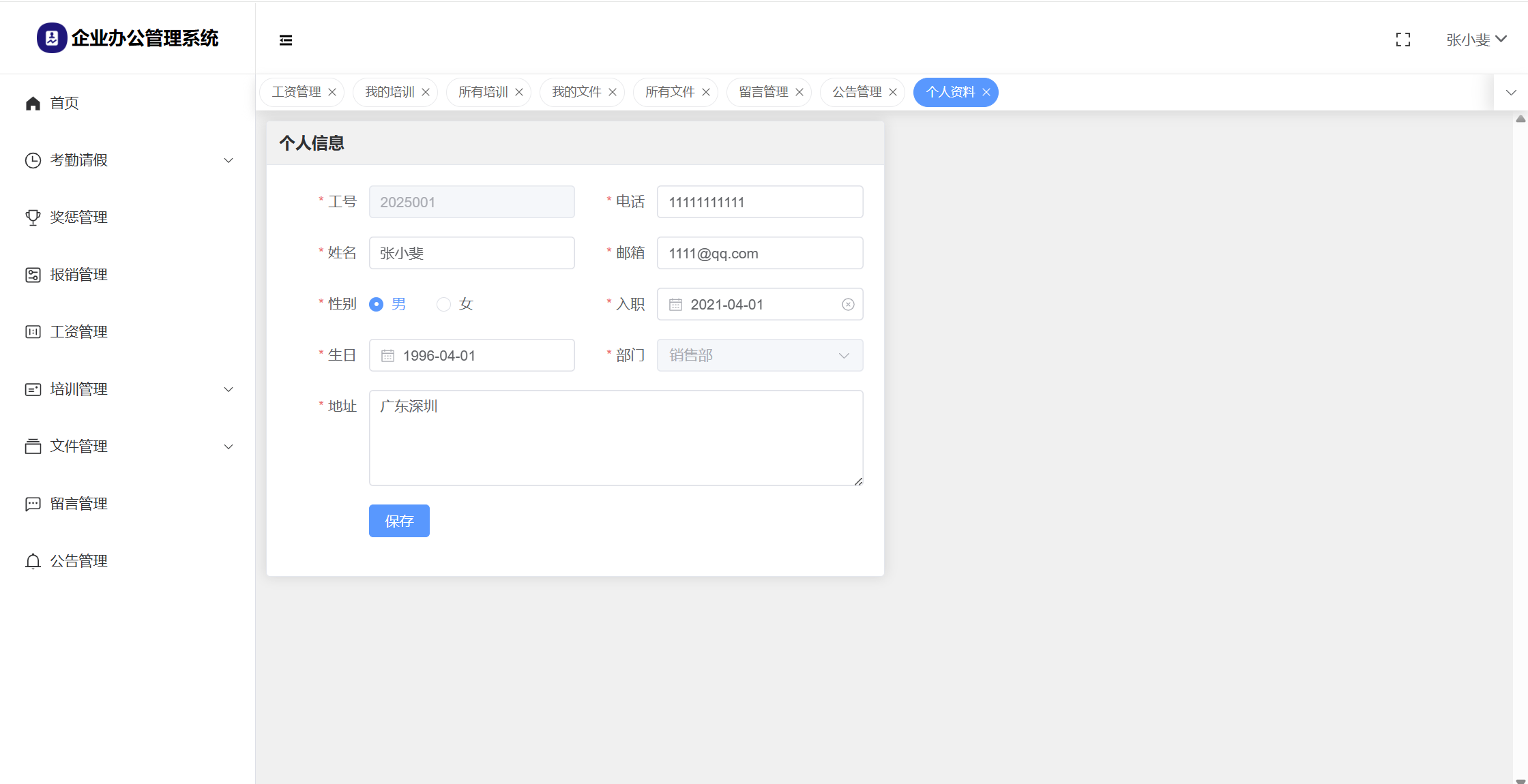
Task: Clear the 入职 date with circle-x icon
Action: [x=848, y=305]
